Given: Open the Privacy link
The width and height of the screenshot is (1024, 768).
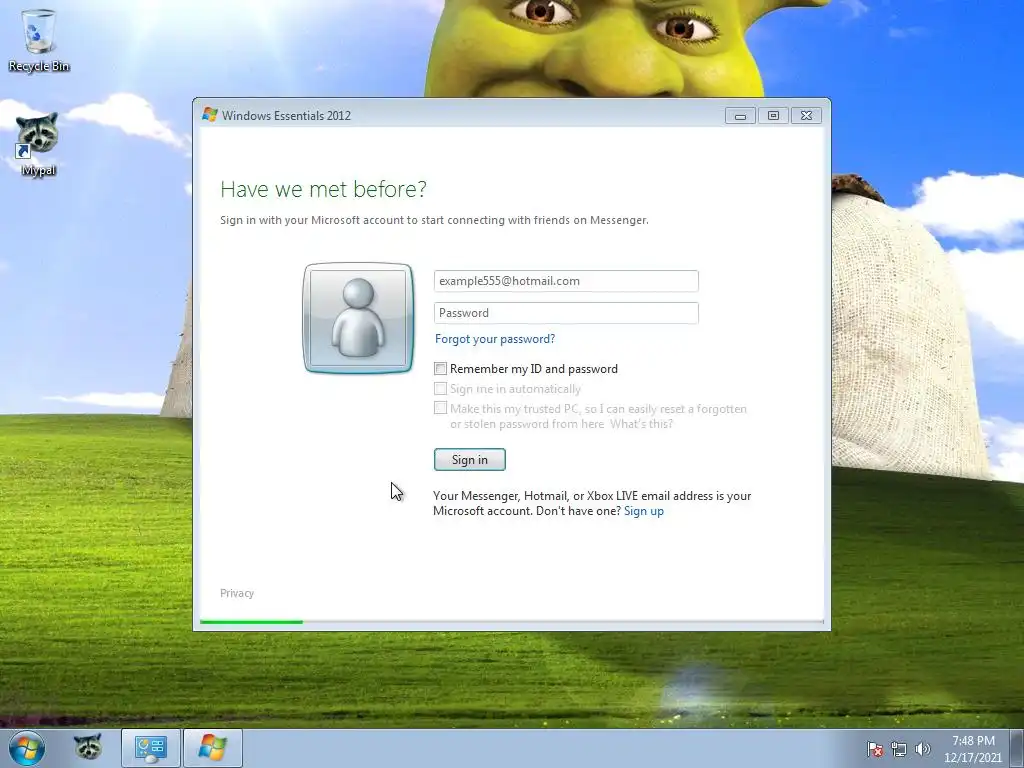Looking at the screenshot, I should point(236,593).
